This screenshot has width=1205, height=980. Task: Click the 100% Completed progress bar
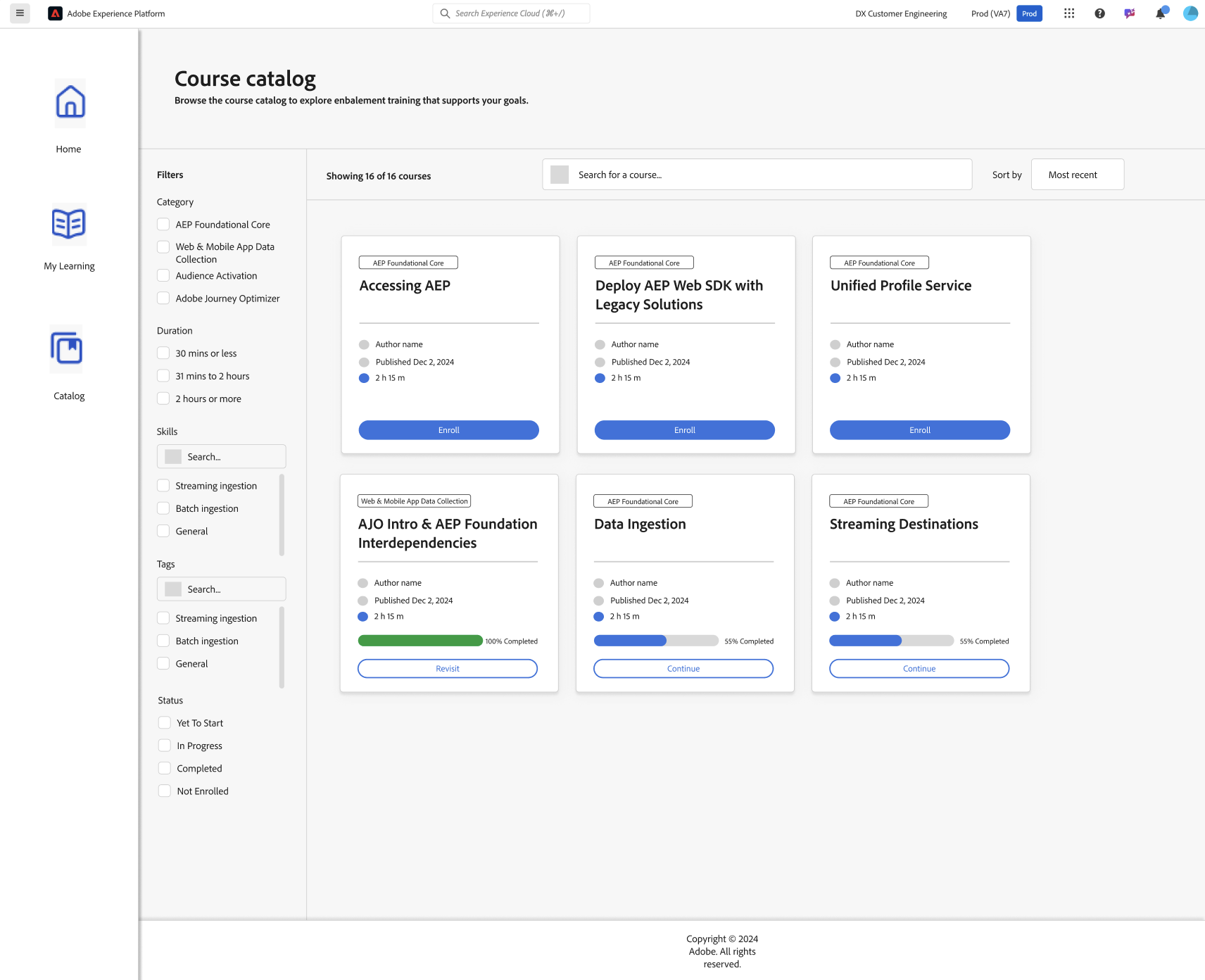click(420, 641)
